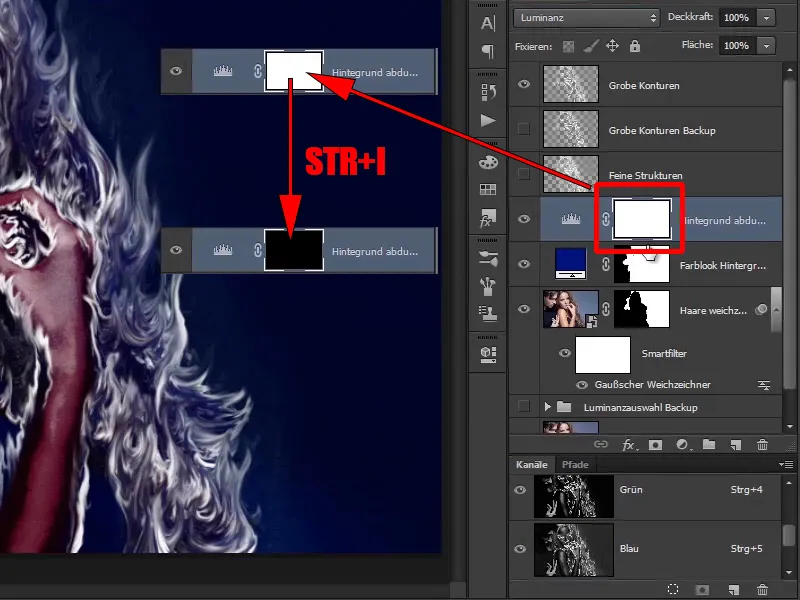Open the Character panel icon
The height and width of the screenshot is (600, 800).
488,23
